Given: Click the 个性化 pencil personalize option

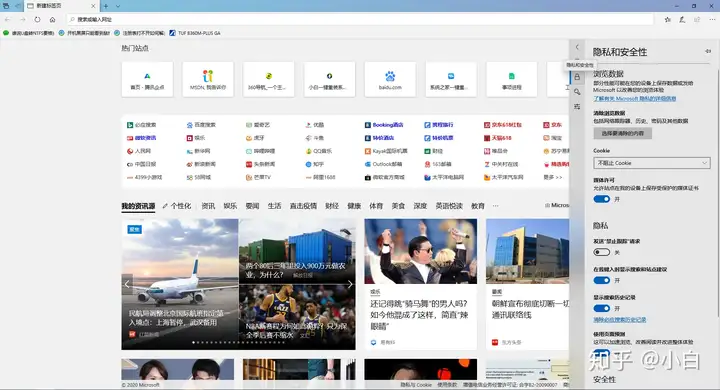Looking at the screenshot, I should point(177,206).
